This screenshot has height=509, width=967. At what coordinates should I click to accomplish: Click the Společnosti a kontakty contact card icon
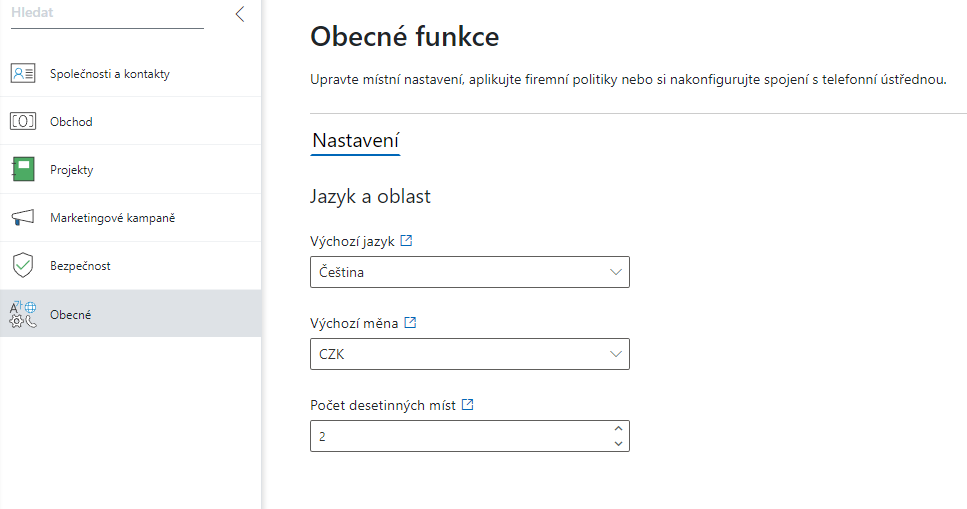point(23,73)
